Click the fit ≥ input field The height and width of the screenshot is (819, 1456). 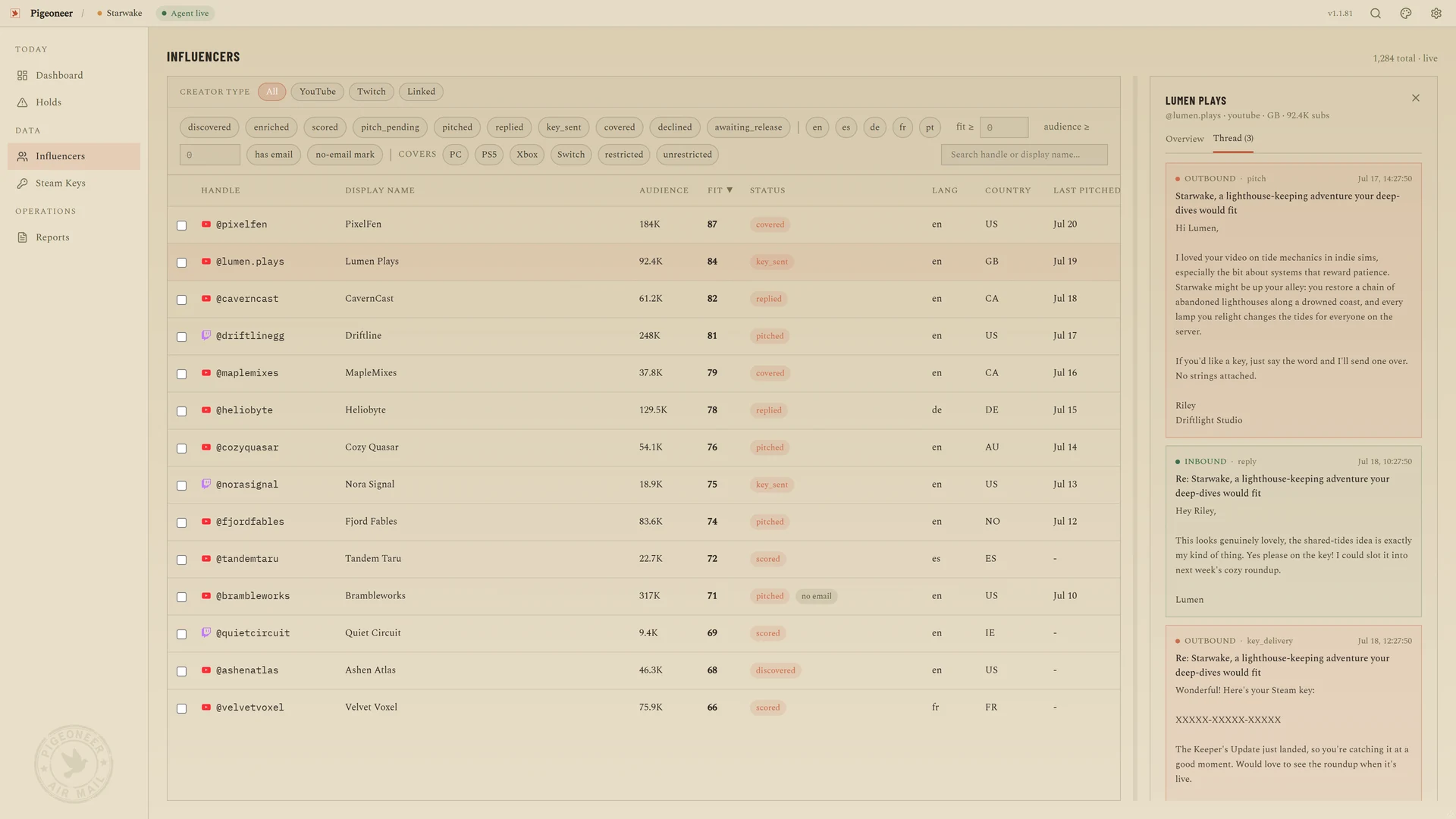tap(1004, 127)
